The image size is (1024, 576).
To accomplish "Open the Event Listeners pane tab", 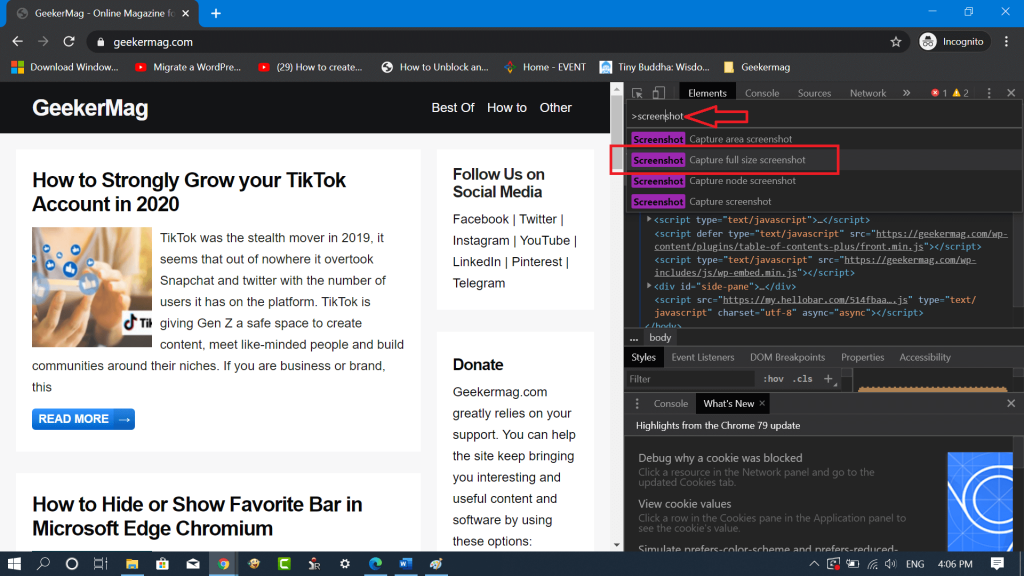I will coord(703,357).
